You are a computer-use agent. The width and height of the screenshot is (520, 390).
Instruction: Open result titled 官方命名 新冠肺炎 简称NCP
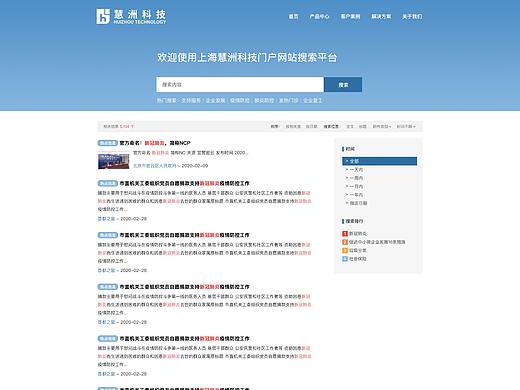155,143
